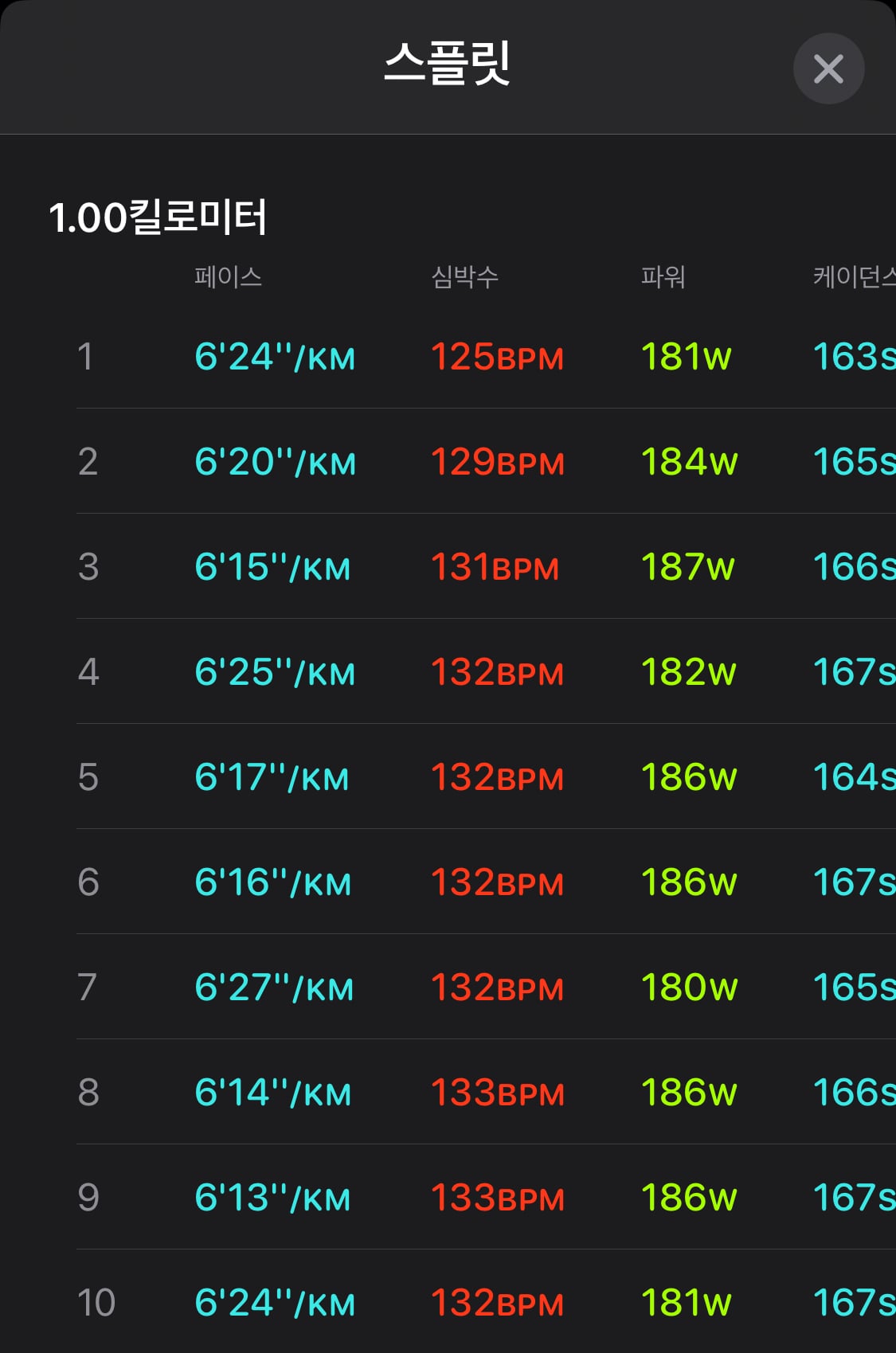Select split 5 power 186W
Image resolution: width=896 pixels, height=1353 pixels.
690,777
